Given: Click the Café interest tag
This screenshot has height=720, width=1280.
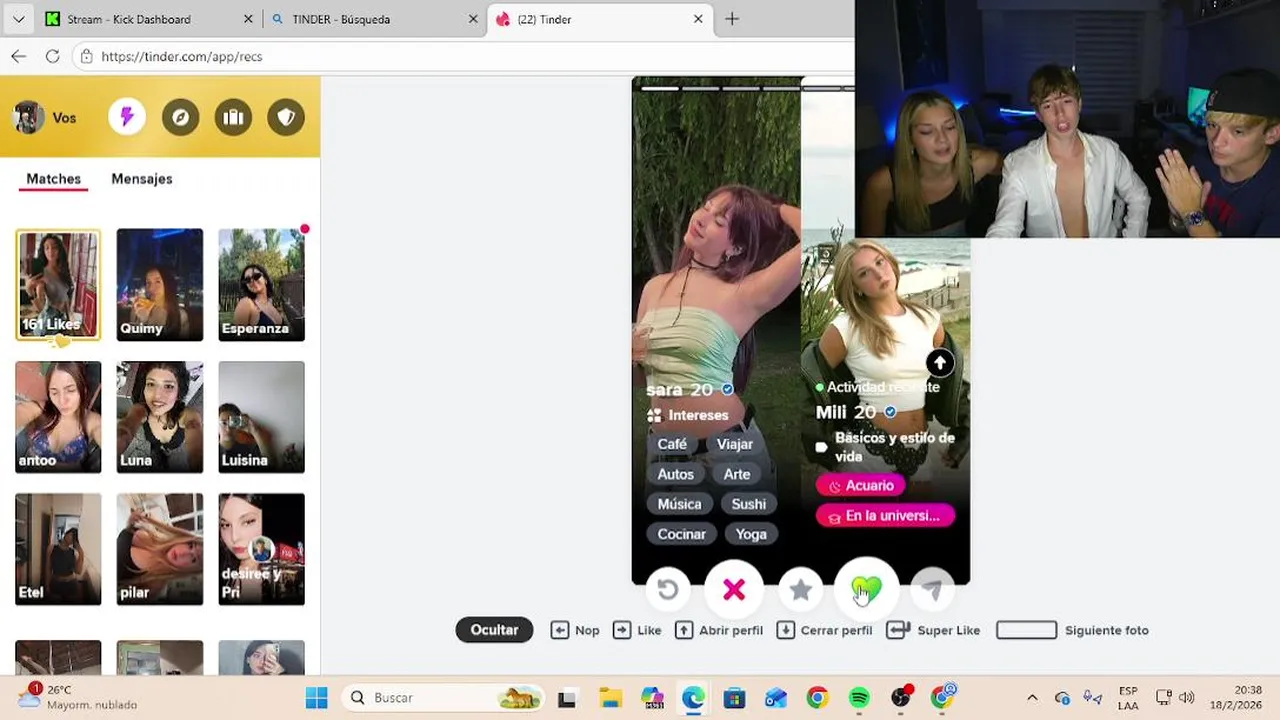Looking at the screenshot, I should tap(672, 444).
